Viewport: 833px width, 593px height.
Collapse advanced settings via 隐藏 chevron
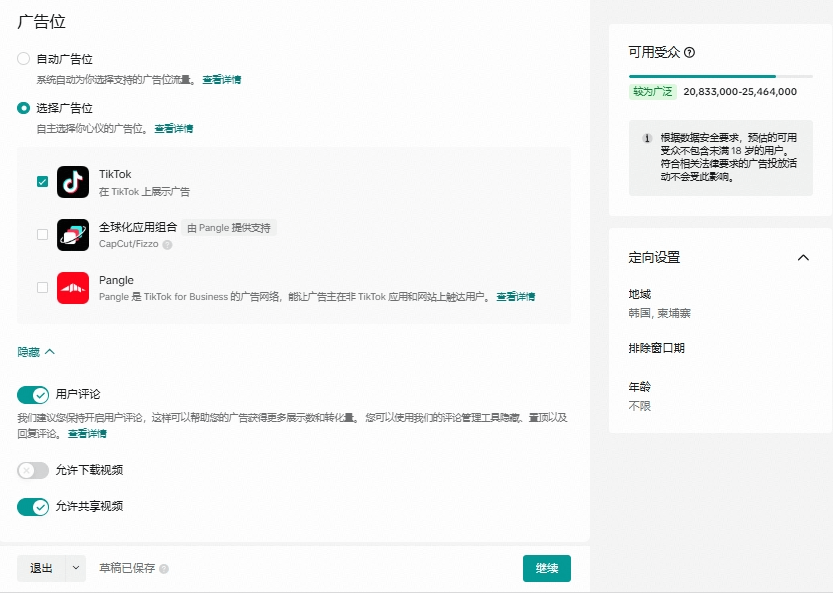pos(49,352)
